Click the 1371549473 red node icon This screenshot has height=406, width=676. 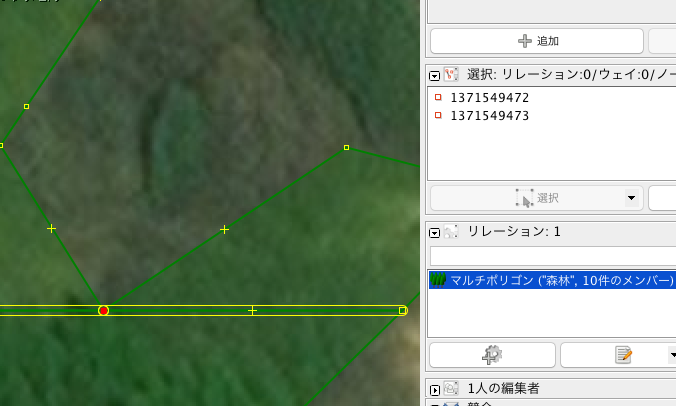tap(438, 116)
